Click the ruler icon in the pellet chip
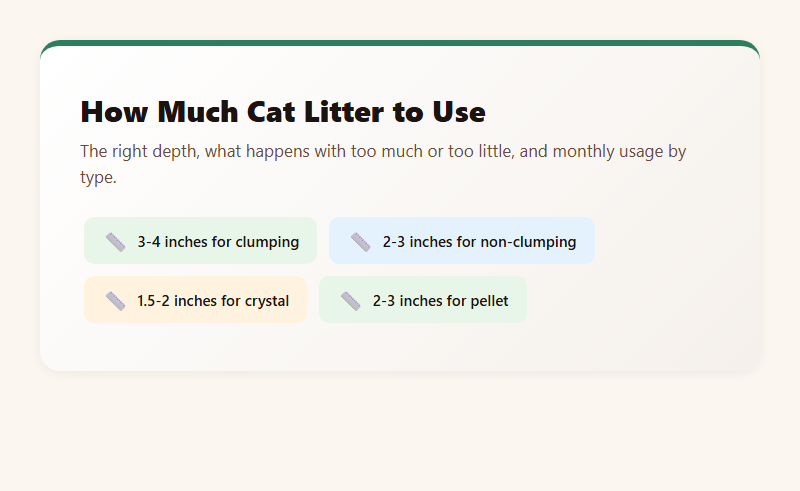The width and height of the screenshot is (800, 491). tap(351, 301)
